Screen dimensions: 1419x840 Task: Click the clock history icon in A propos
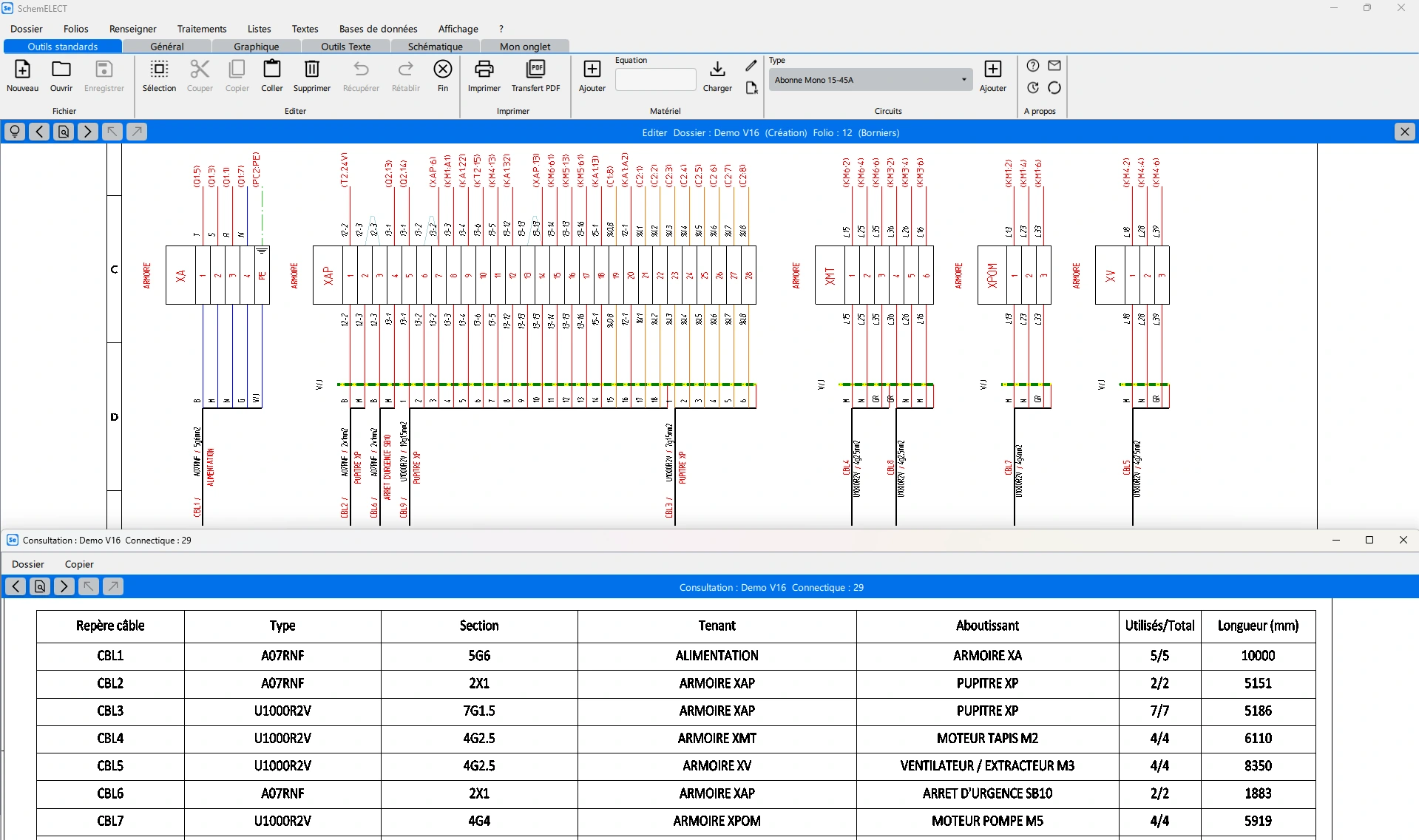coord(1033,88)
